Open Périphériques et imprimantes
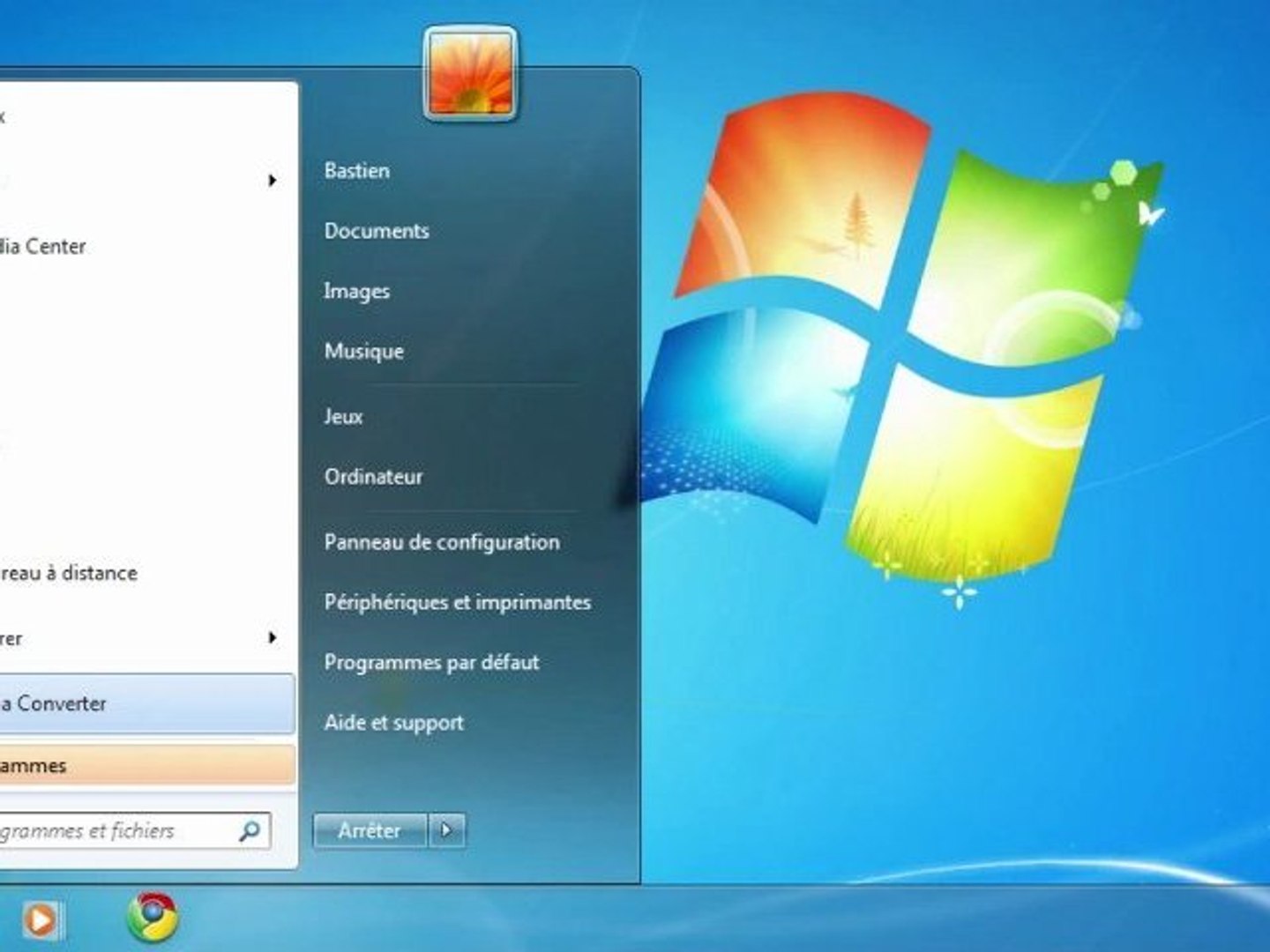This screenshot has width=1270, height=952. (457, 602)
